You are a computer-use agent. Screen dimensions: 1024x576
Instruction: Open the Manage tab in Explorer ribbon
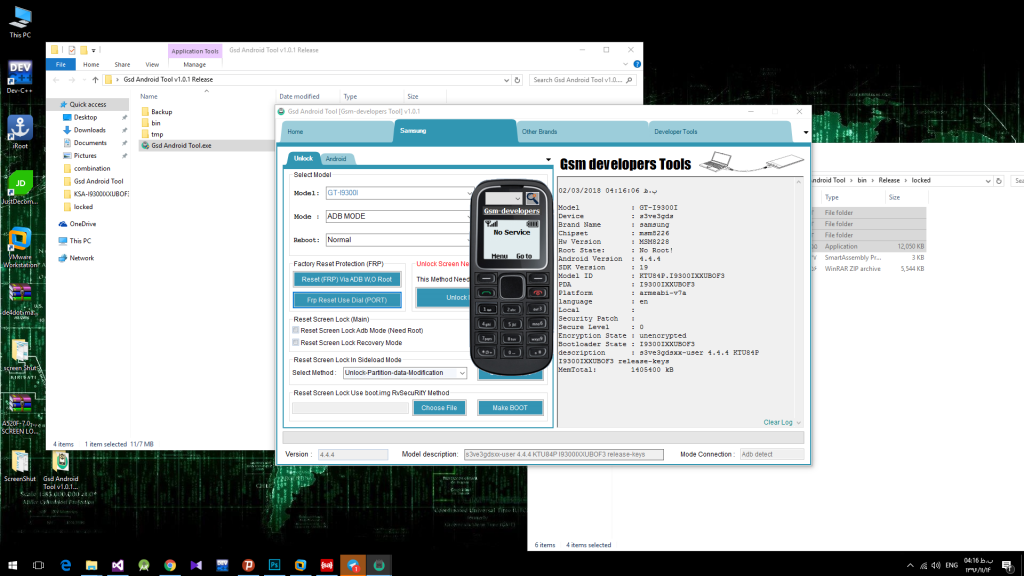point(195,65)
